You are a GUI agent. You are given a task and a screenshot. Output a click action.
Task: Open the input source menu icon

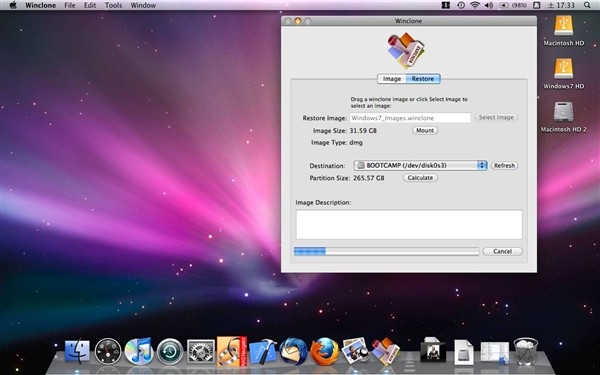pos(536,5)
